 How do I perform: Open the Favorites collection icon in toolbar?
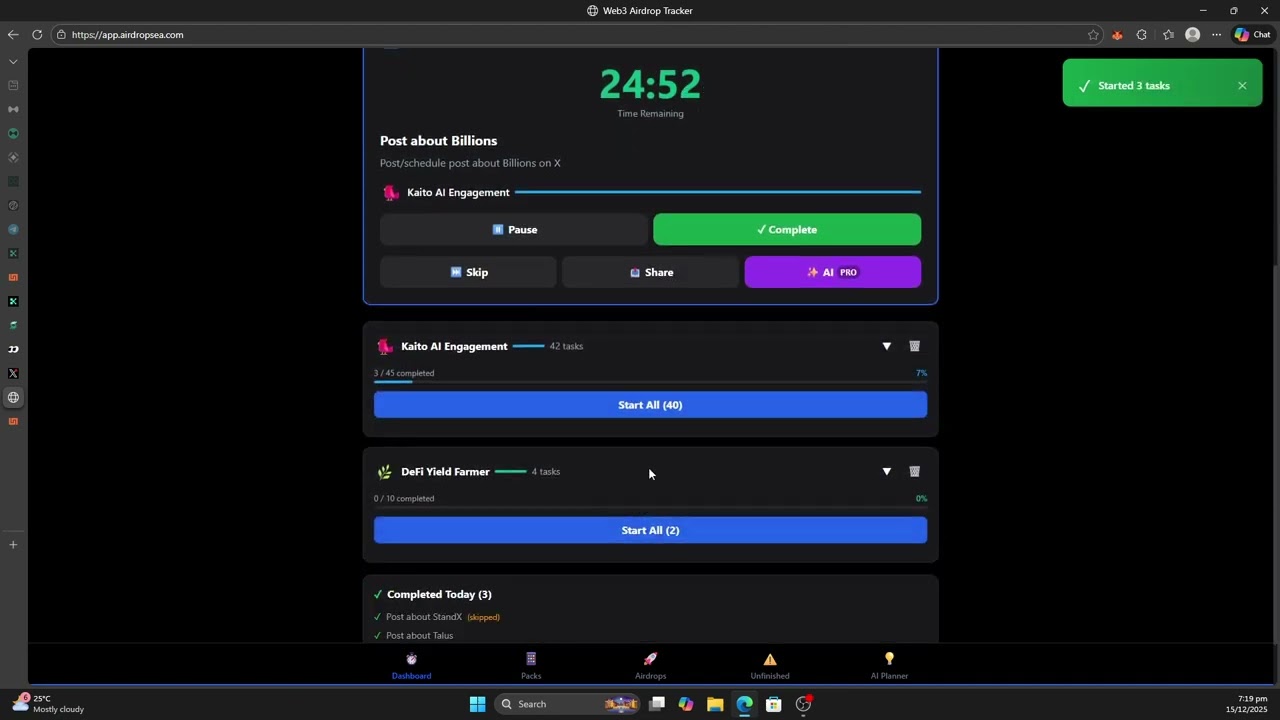pyautogui.click(x=1168, y=35)
